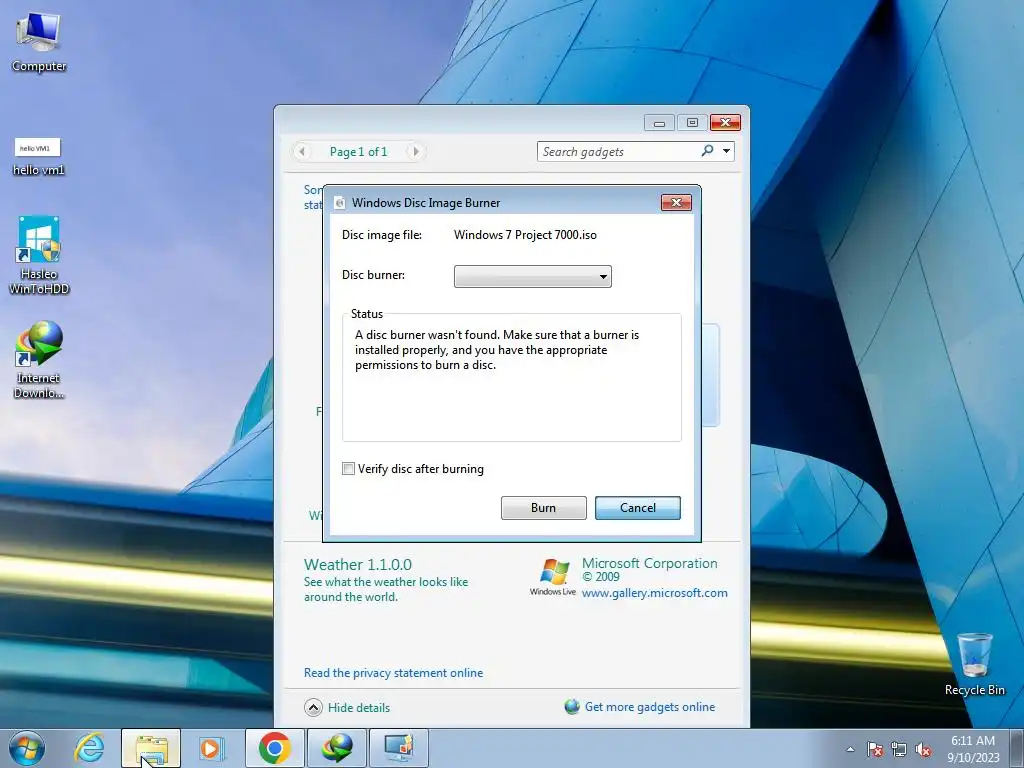Open the Windows Start menu orb
This screenshot has width=1024, height=768.
click(27, 748)
